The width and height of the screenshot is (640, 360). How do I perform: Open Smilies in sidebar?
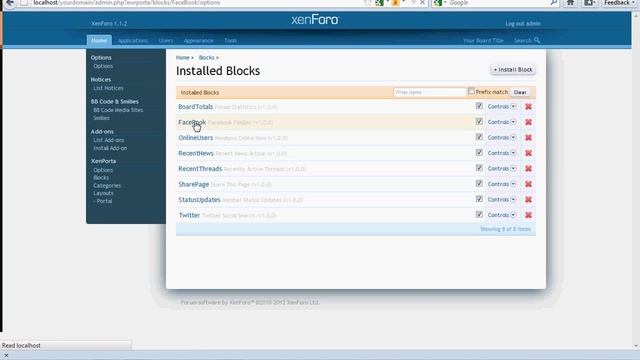[101, 118]
